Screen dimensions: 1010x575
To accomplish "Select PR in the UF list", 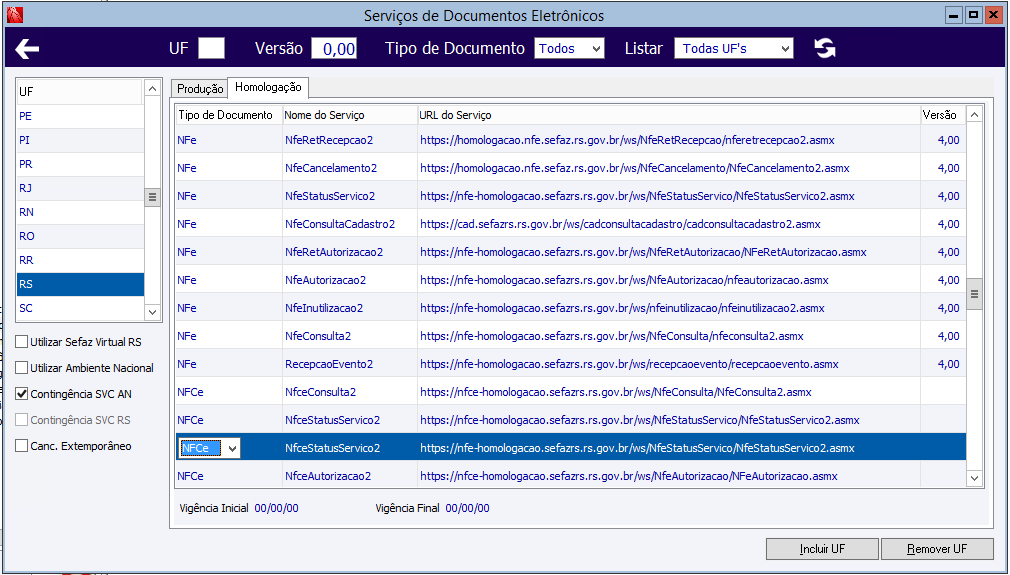I will coord(80,164).
